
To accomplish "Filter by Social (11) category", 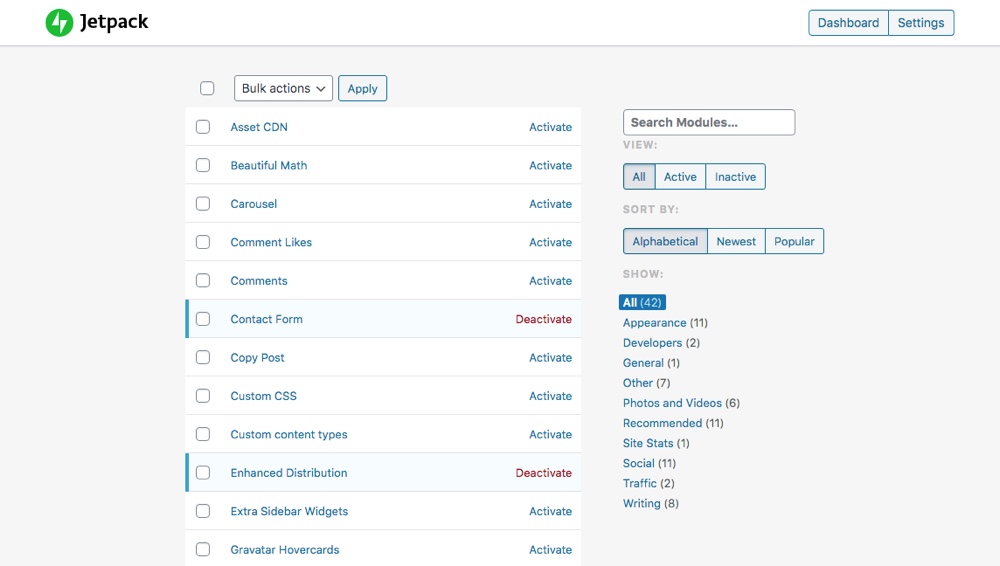I will 649,463.
